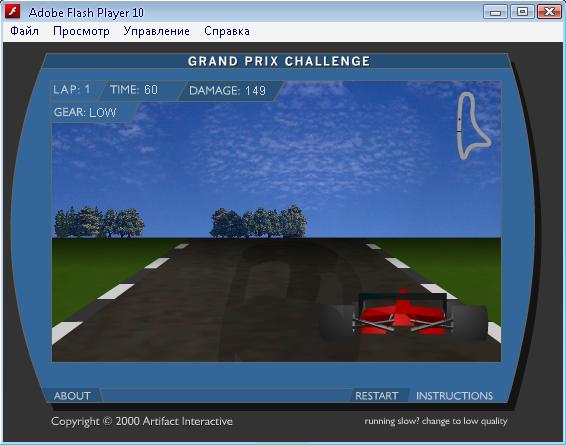Open the Просмотр menu
This screenshot has width=566, height=445.
pos(81,31)
